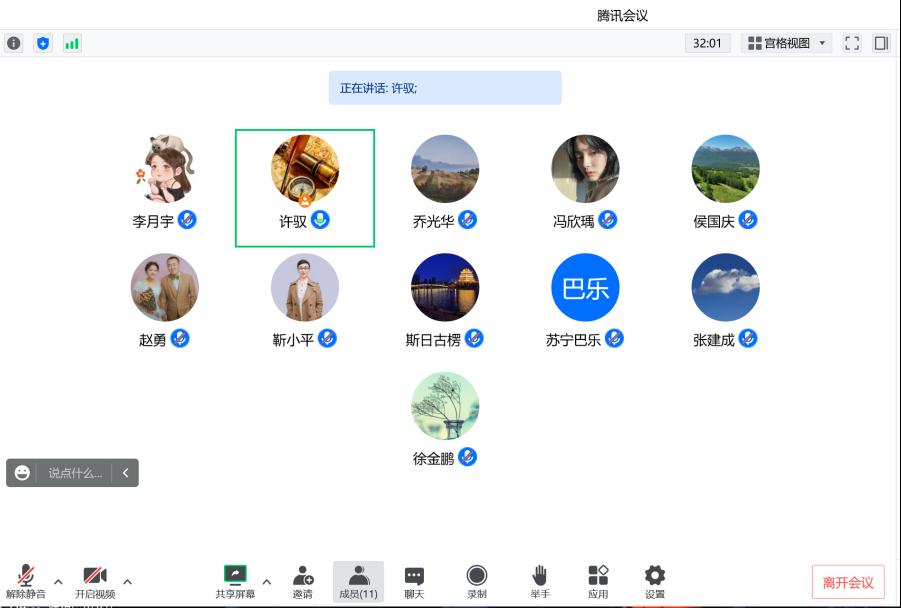Open the 宫格视图 view dropdown
This screenshot has width=901, height=608.
click(x=786, y=43)
